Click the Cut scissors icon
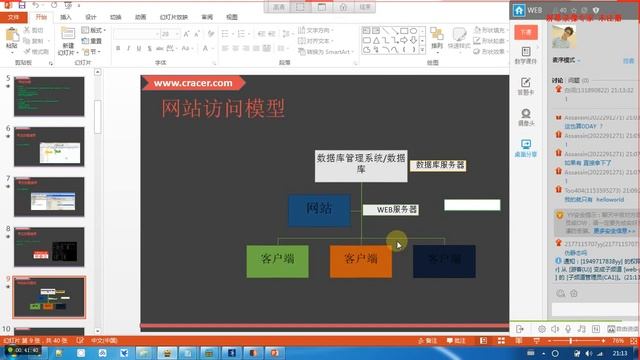 pyautogui.click(x=27, y=30)
